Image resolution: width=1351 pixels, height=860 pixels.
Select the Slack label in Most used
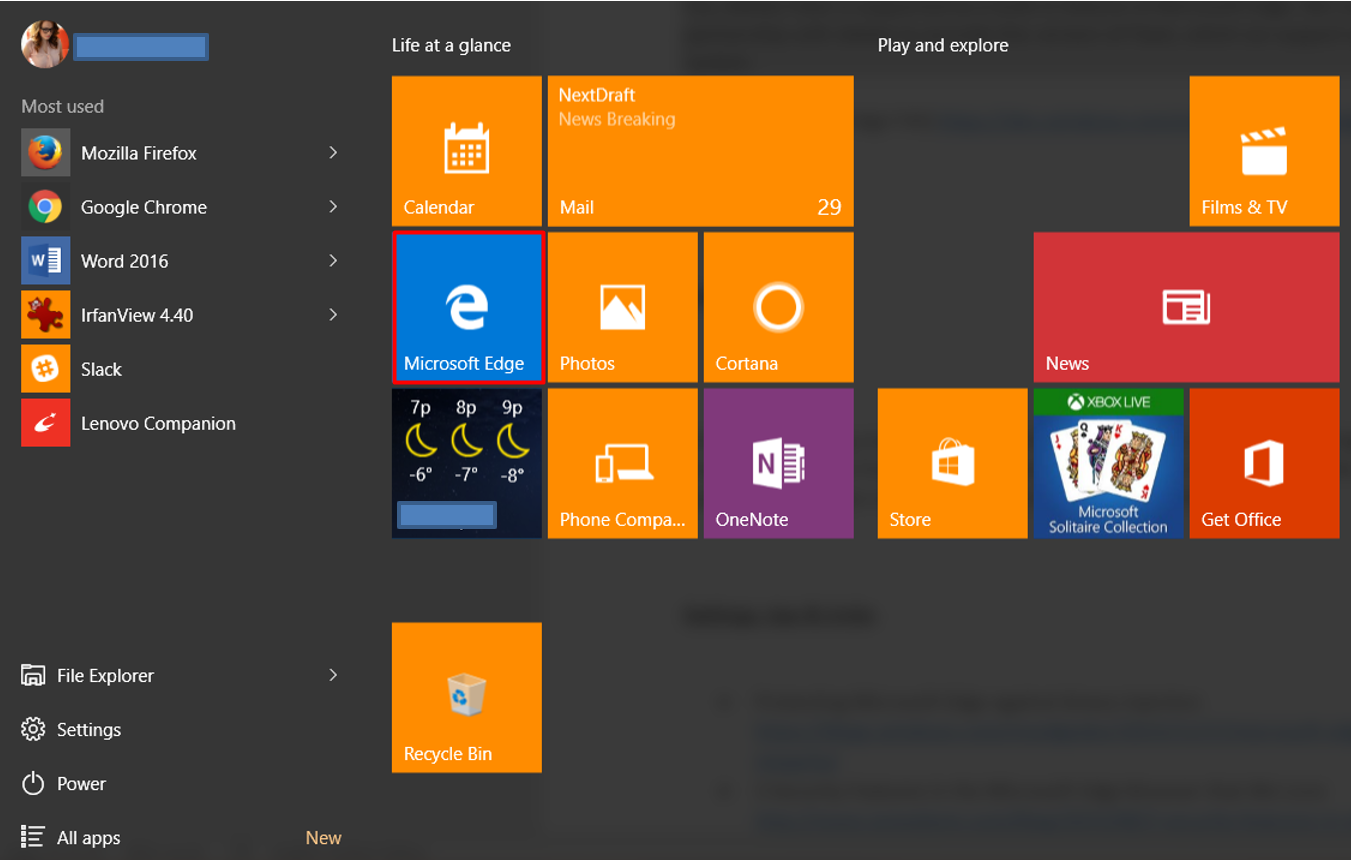click(101, 369)
